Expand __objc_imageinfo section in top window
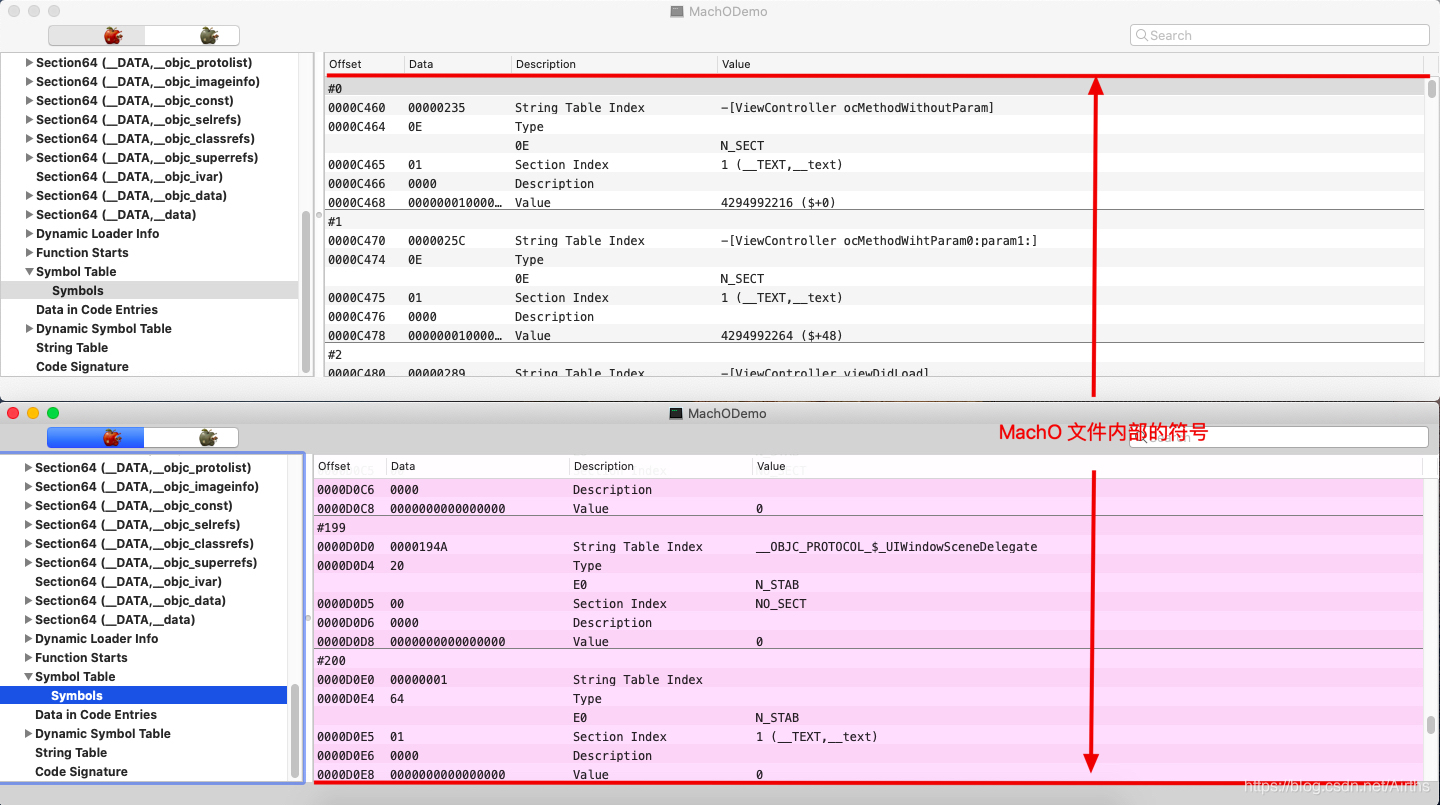 pyautogui.click(x=29, y=82)
